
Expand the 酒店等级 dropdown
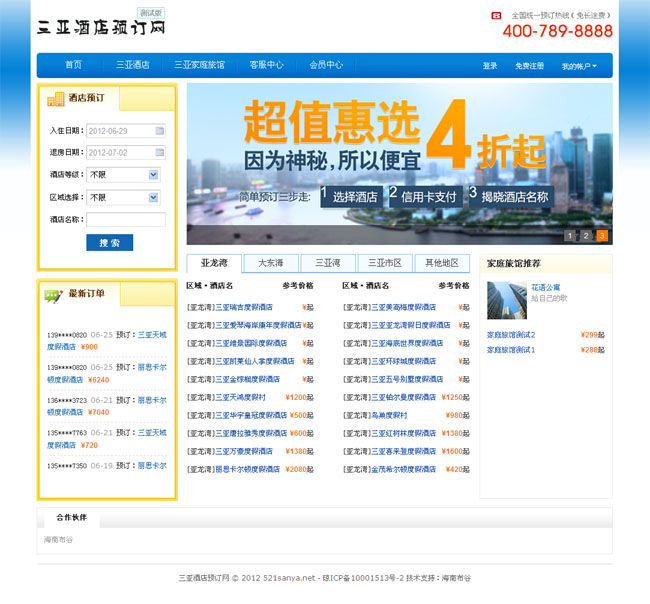pyautogui.click(x=153, y=175)
